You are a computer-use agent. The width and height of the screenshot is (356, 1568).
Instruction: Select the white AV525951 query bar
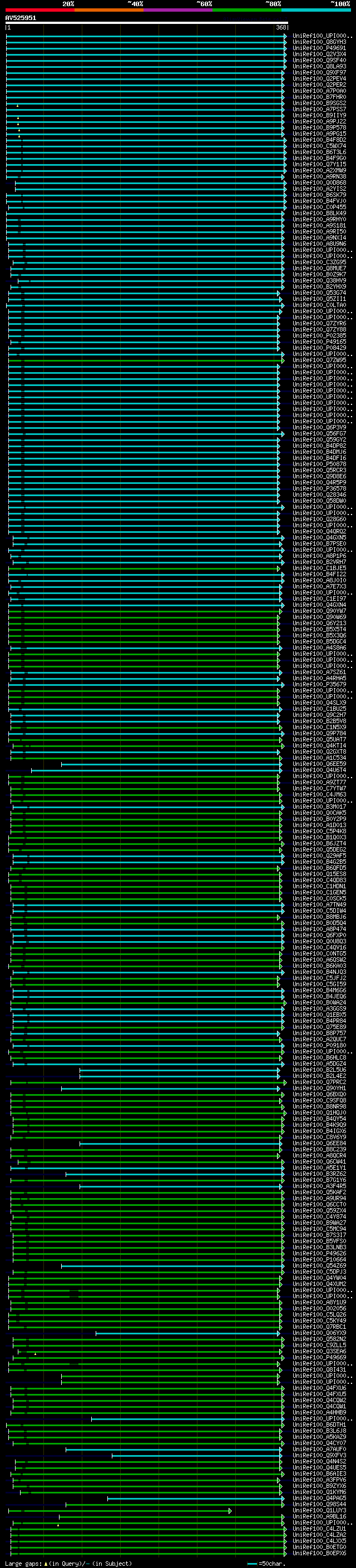(x=147, y=22)
